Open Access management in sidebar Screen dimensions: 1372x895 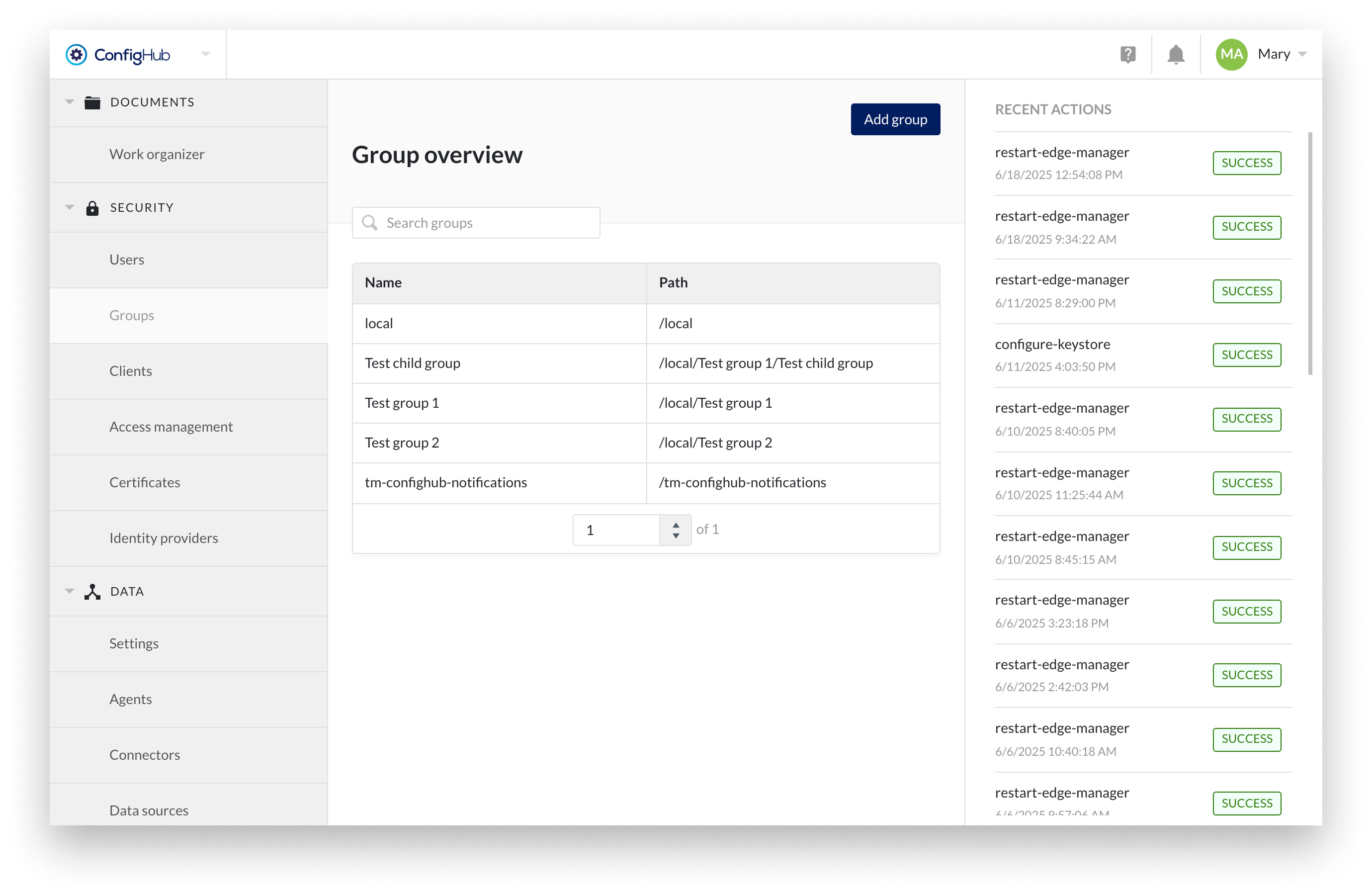[171, 427]
